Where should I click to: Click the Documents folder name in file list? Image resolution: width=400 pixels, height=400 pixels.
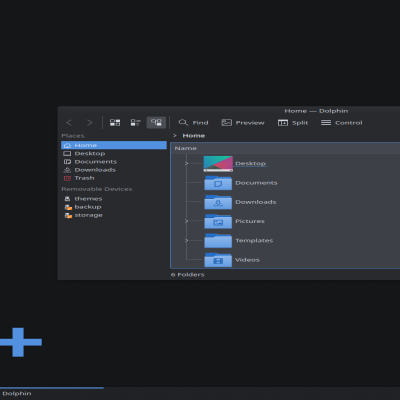coord(256,183)
